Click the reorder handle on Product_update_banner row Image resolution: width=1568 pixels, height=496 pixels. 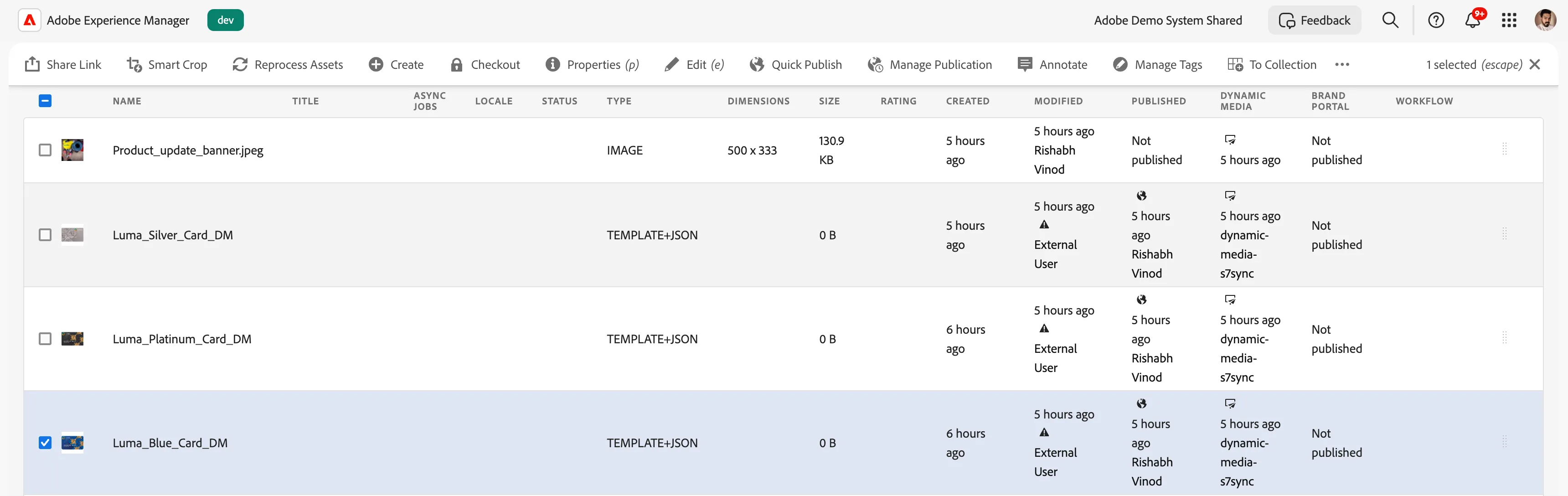pyautogui.click(x=1504, y=149)
